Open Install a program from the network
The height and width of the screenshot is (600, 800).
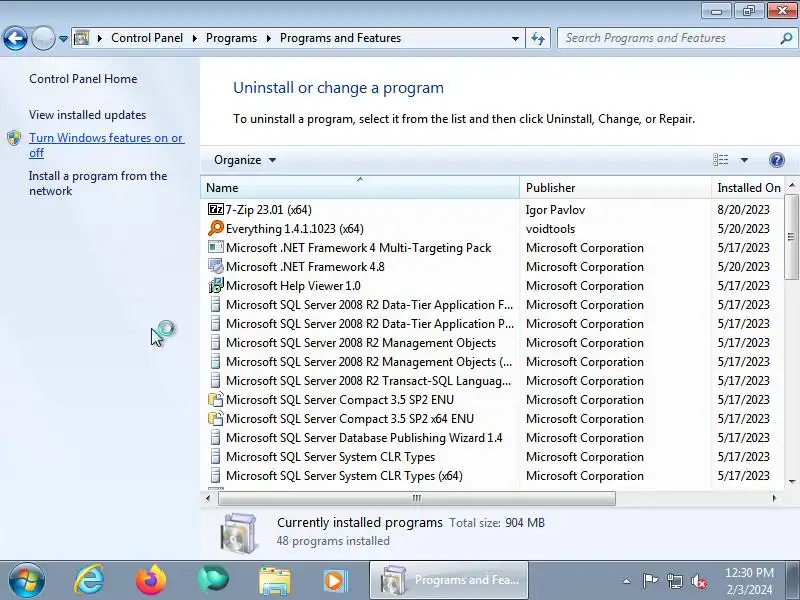pos(98,183)
